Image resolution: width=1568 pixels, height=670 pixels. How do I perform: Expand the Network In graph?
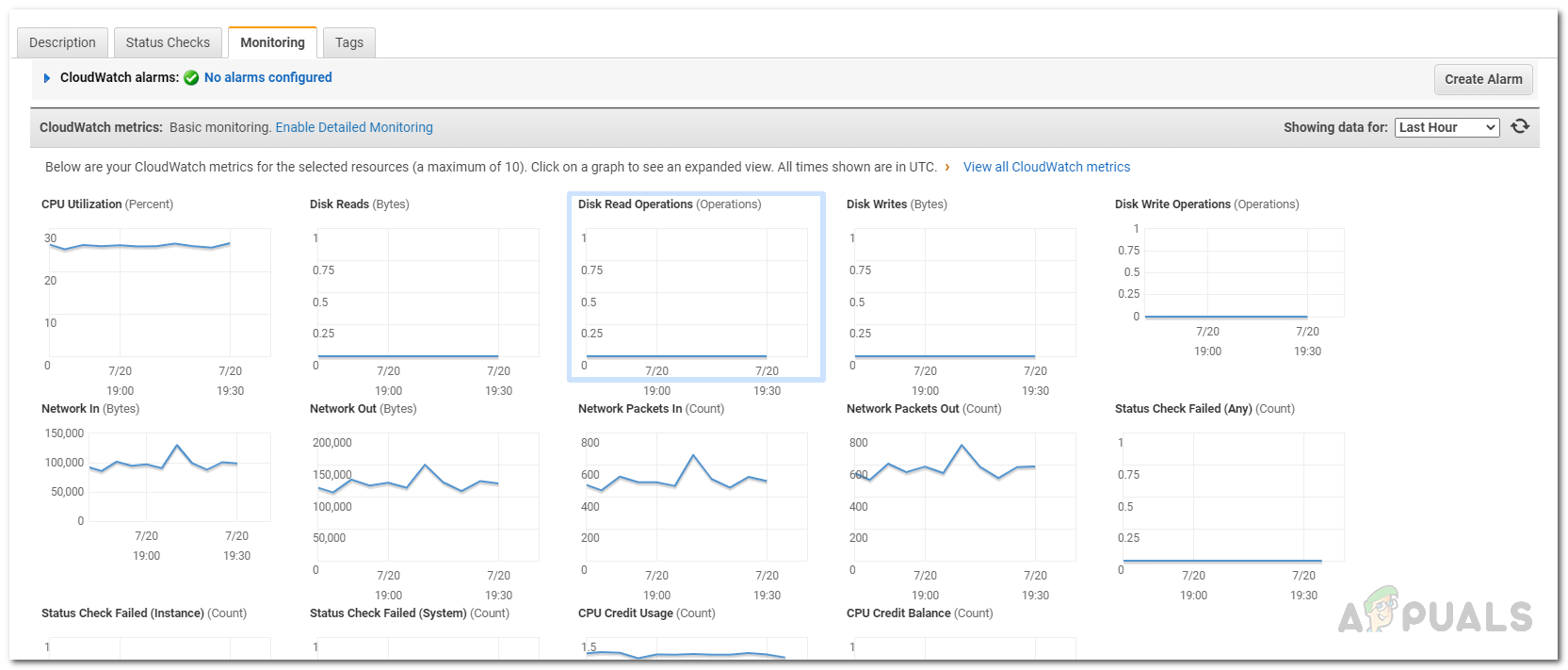coord(158,476)
